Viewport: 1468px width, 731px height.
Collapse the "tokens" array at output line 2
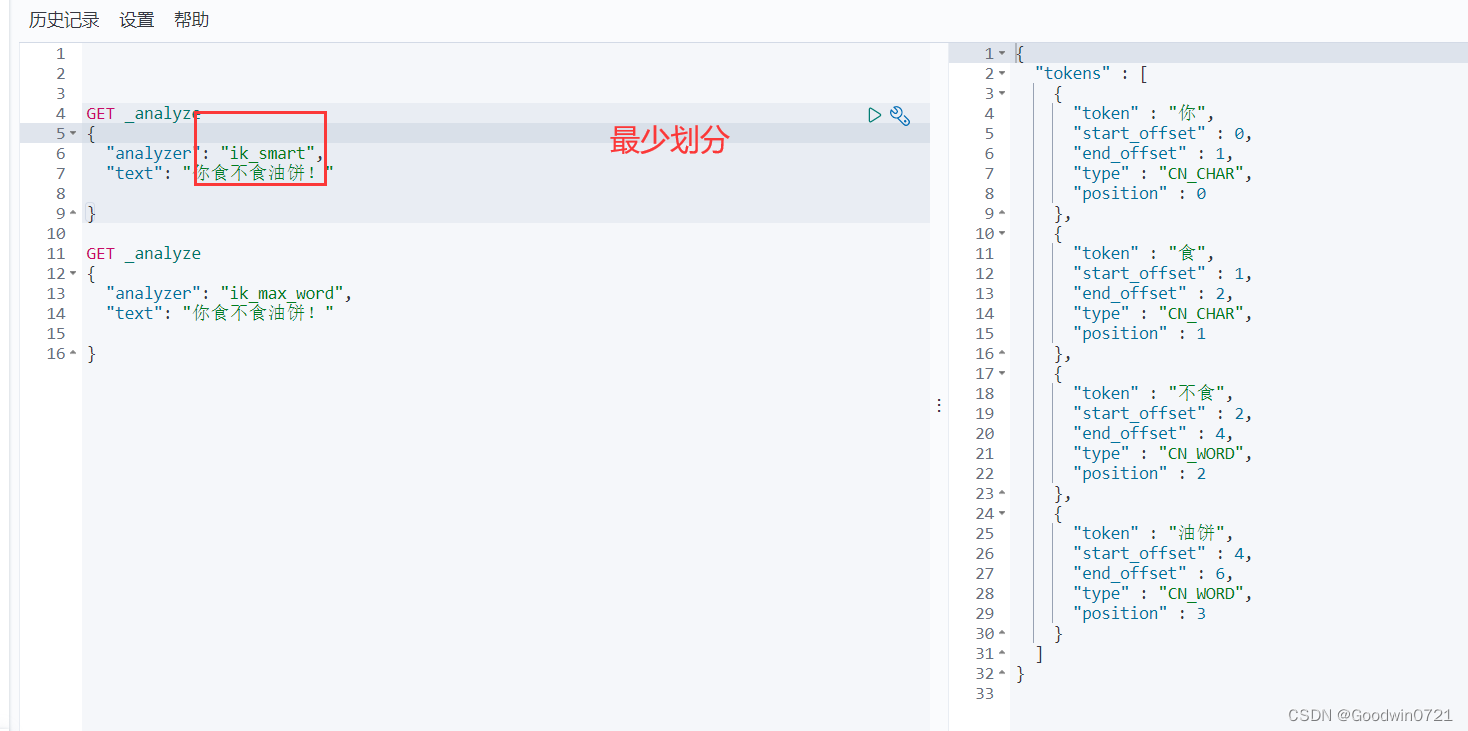point(1002,73)
